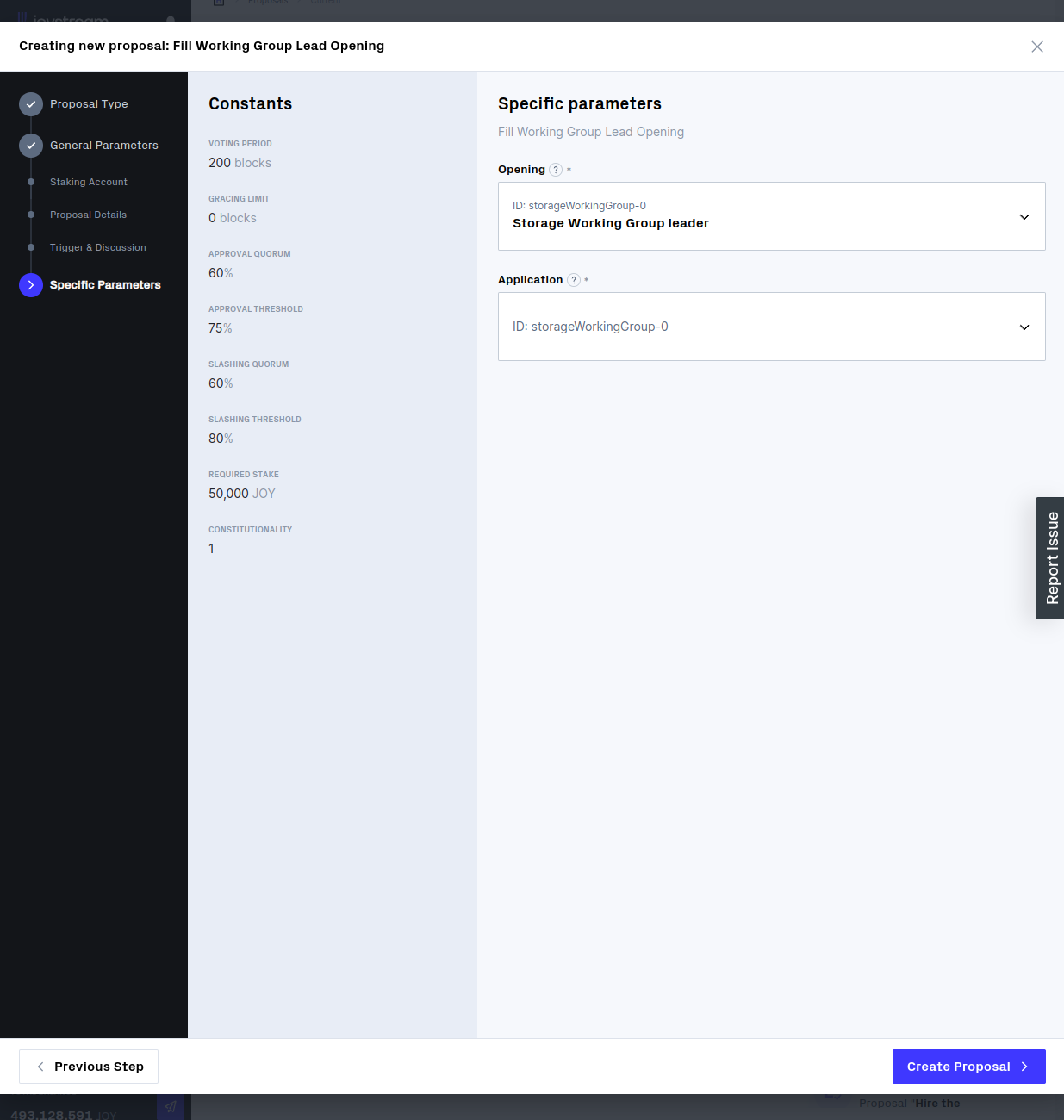Click the Previous Step button
Viewport: 1064px width, 1120px height.
[88, 1067]
